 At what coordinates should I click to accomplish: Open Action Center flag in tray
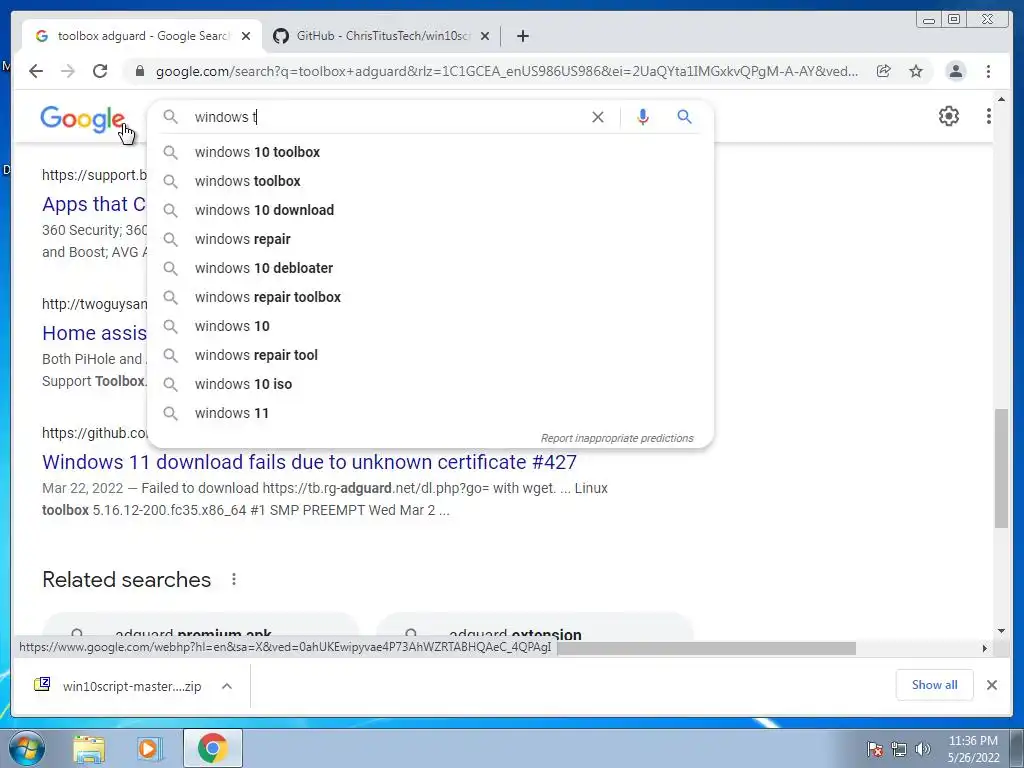click(x=874, y=749)
